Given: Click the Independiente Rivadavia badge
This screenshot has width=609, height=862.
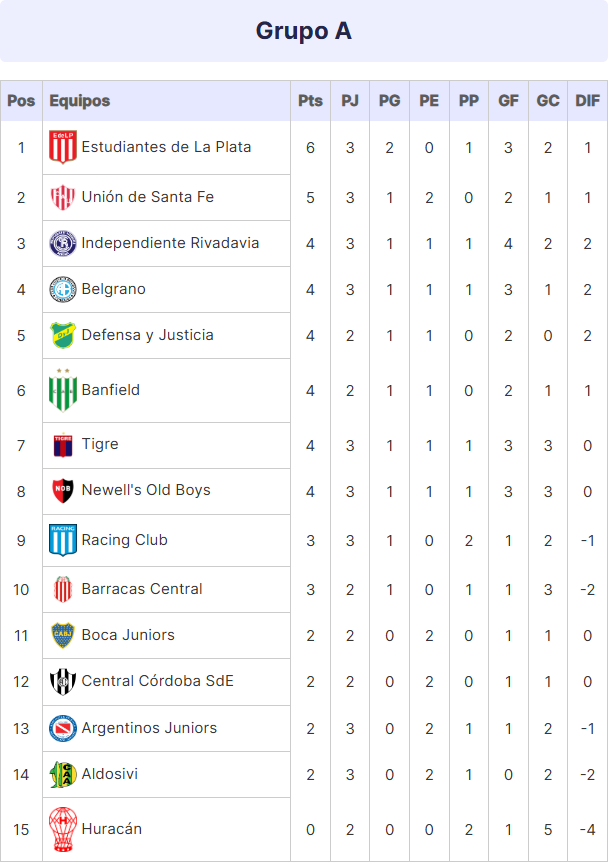Looking at the screenshot, I should [x=63, y=244].
